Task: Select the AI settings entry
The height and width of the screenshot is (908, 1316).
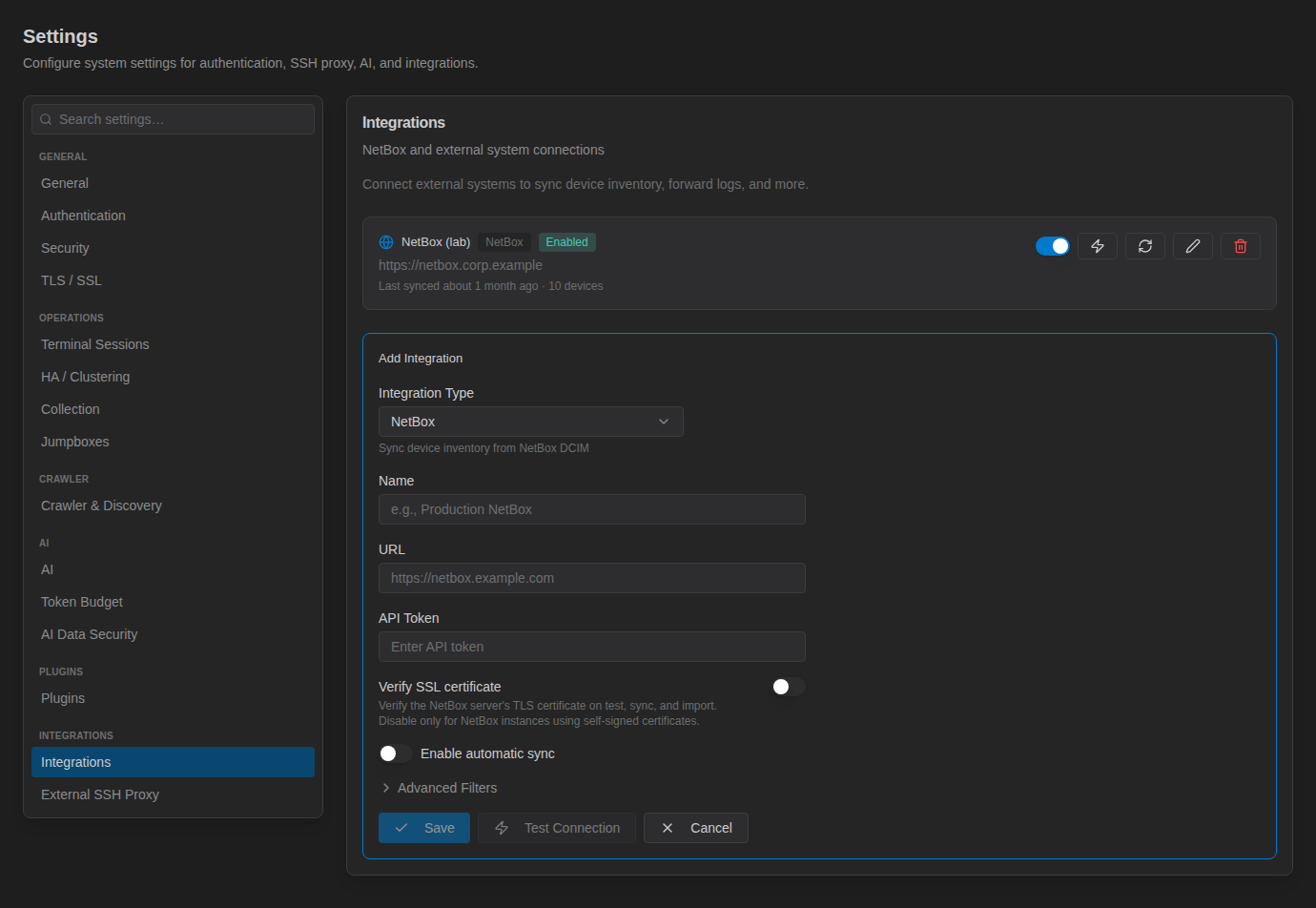Action: click(x=173, y=569)
